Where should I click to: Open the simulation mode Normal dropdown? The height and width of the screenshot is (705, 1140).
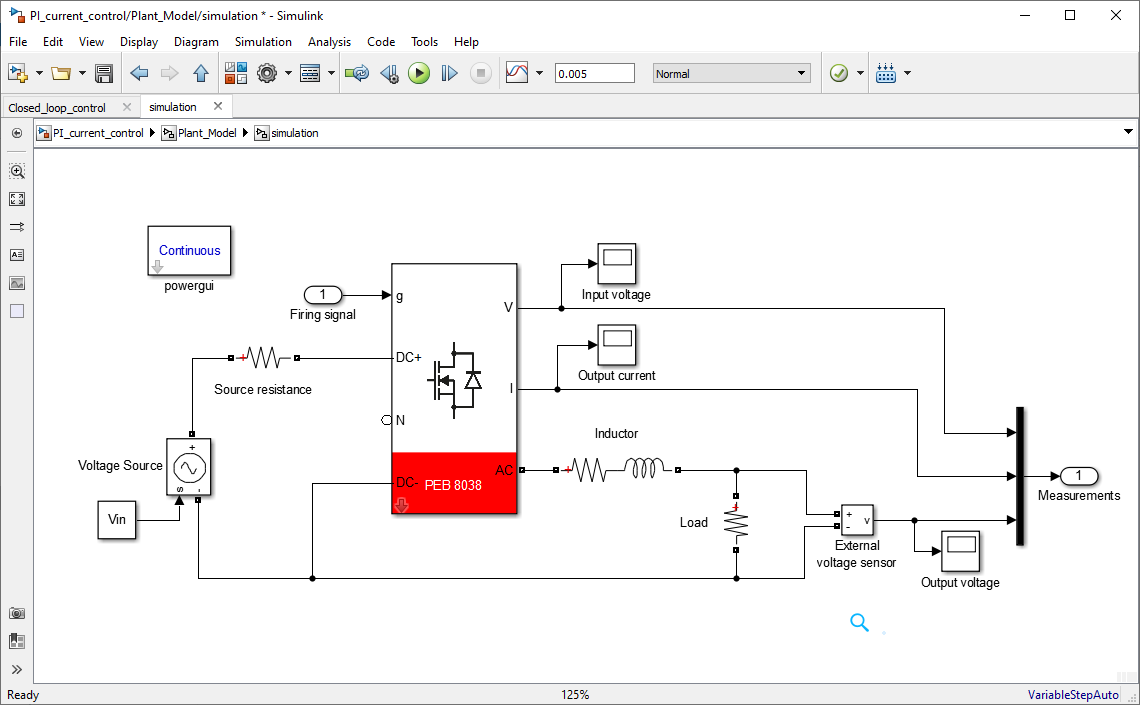pos(731,73)
